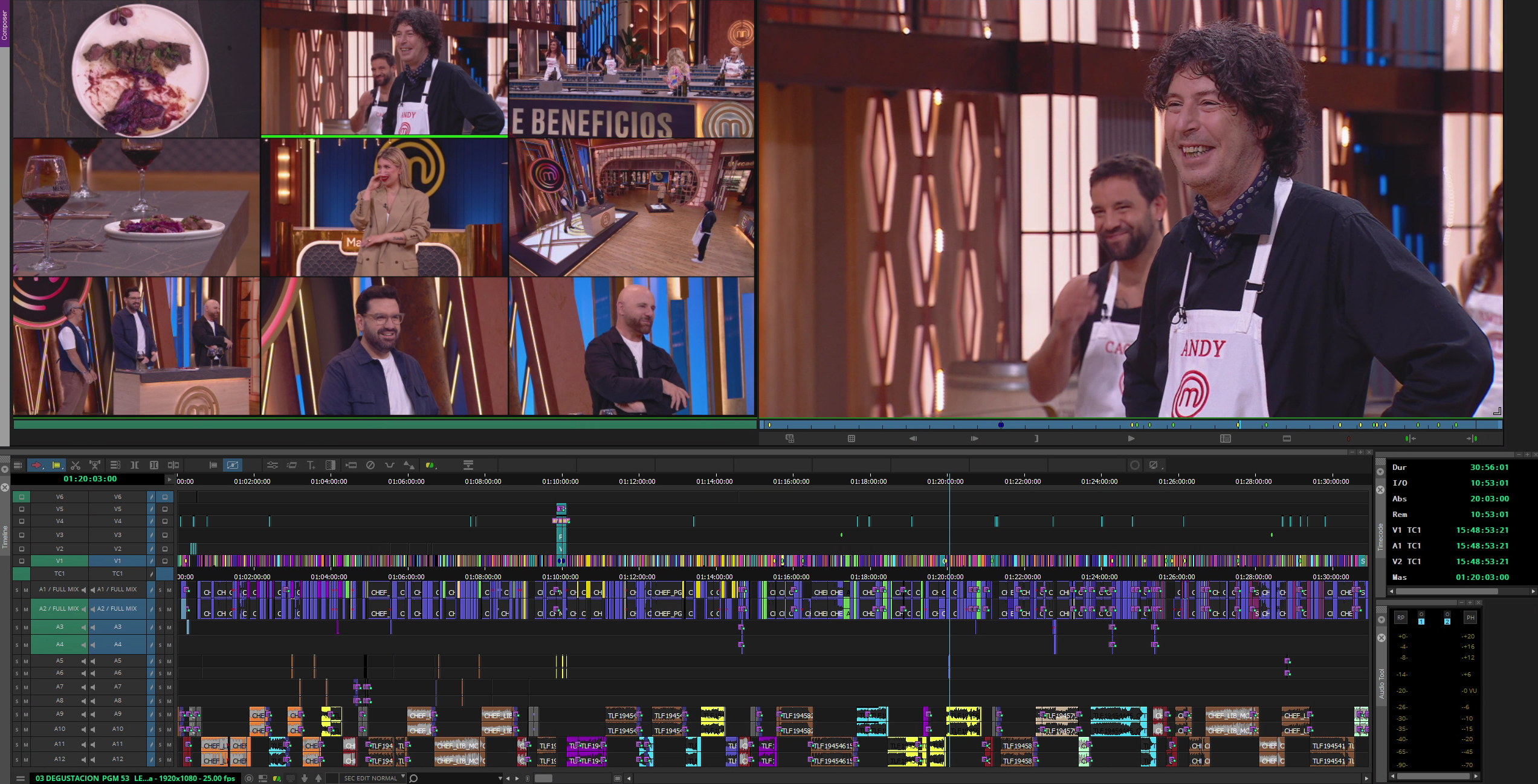Screen dimensions: 1538x784
Task: Click the record circle icon in status bar
Action: coord(249,778)
